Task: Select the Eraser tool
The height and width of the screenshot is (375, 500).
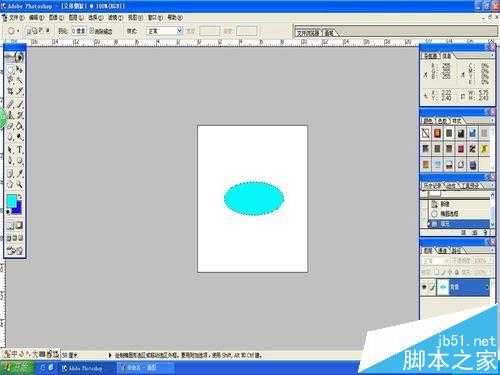Action: tap(11, 126)
